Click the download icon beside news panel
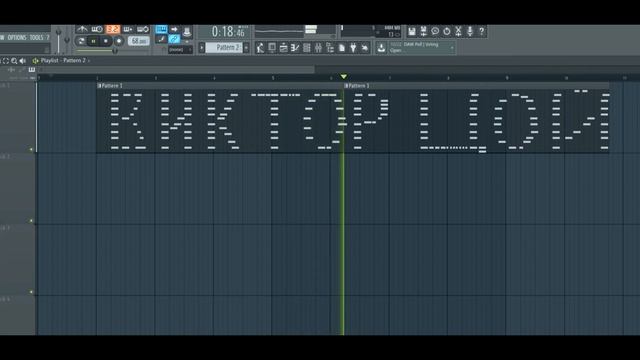 coord(381,48)
